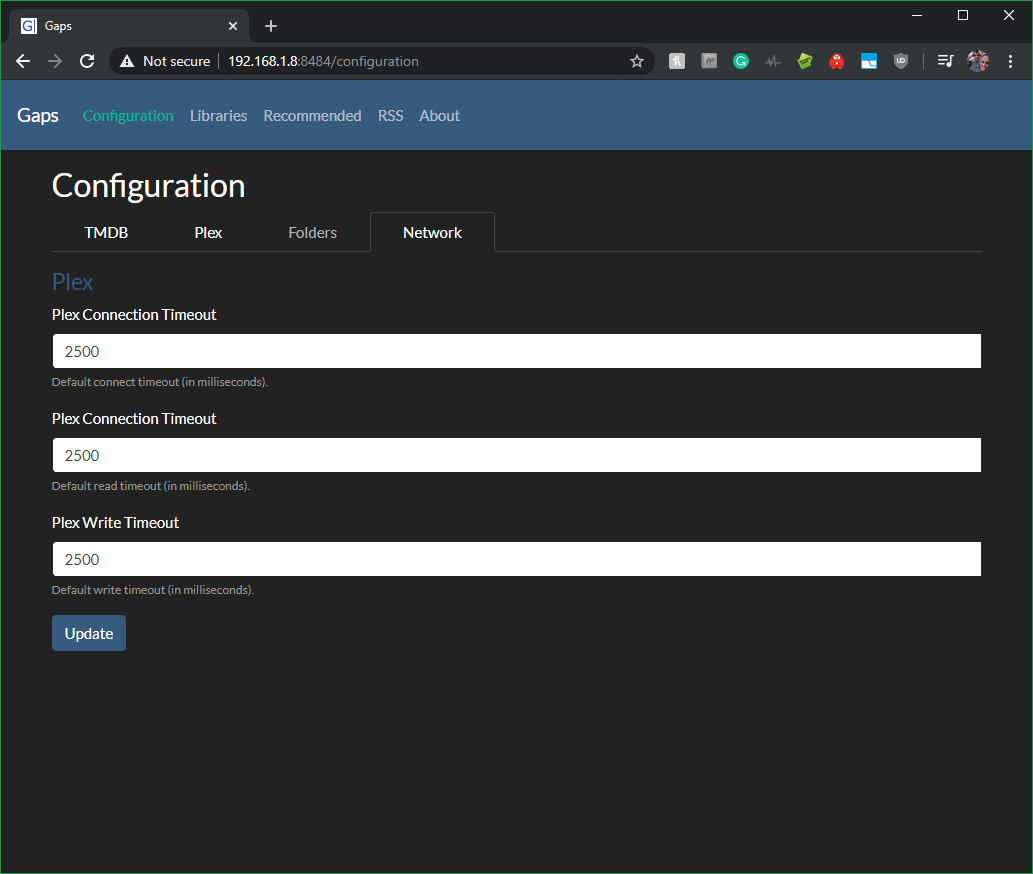The width and height of the screenshot is (1033, 874).
Task: Maximize the browser window
Action: coord(963,15)
